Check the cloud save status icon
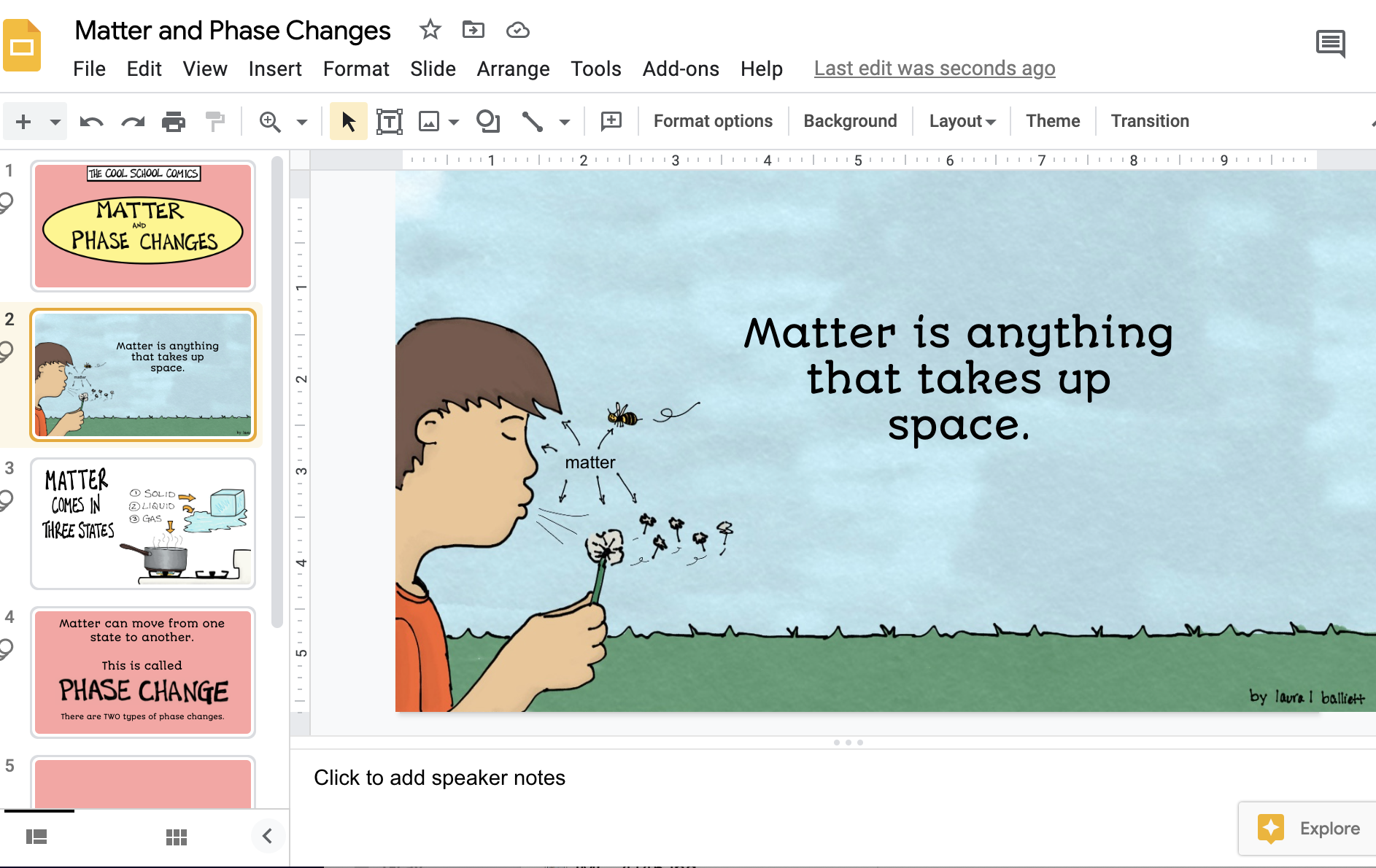The image size is (1376, 868). pyautogui.click(x=517, y=30)
